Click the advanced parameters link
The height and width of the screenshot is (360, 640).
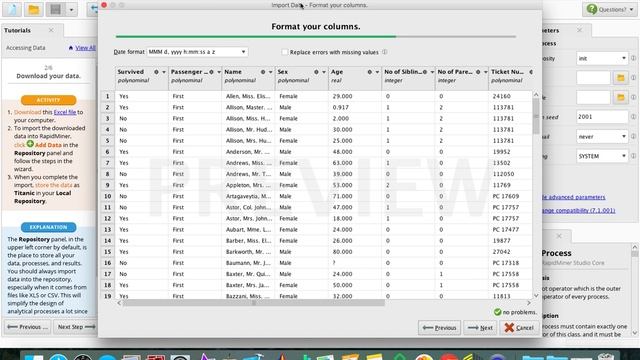pyautogui.click(x=573, y=197)
